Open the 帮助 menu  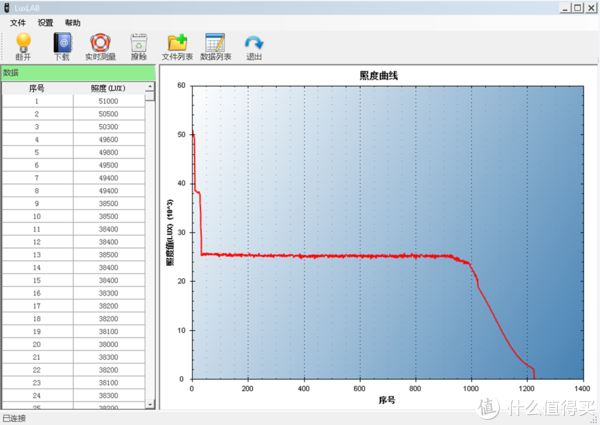(x=73, y=22)
